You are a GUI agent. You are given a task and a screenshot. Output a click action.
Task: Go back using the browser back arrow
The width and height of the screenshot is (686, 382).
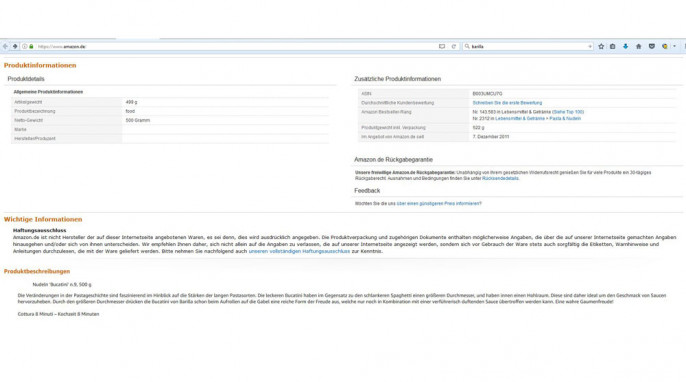(5, 46)
